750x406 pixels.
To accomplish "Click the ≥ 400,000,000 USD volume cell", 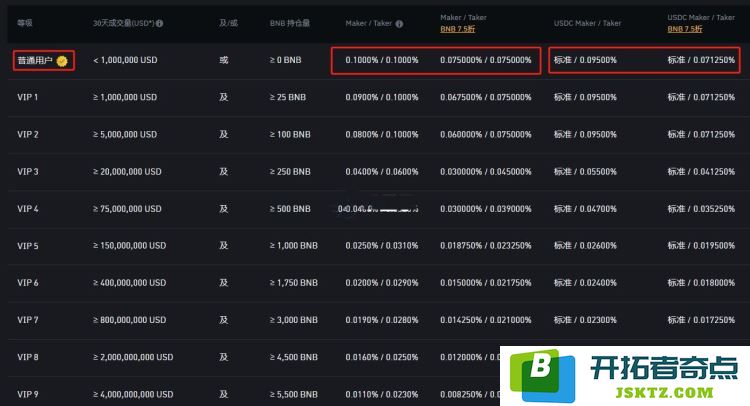I will [130, 283].
